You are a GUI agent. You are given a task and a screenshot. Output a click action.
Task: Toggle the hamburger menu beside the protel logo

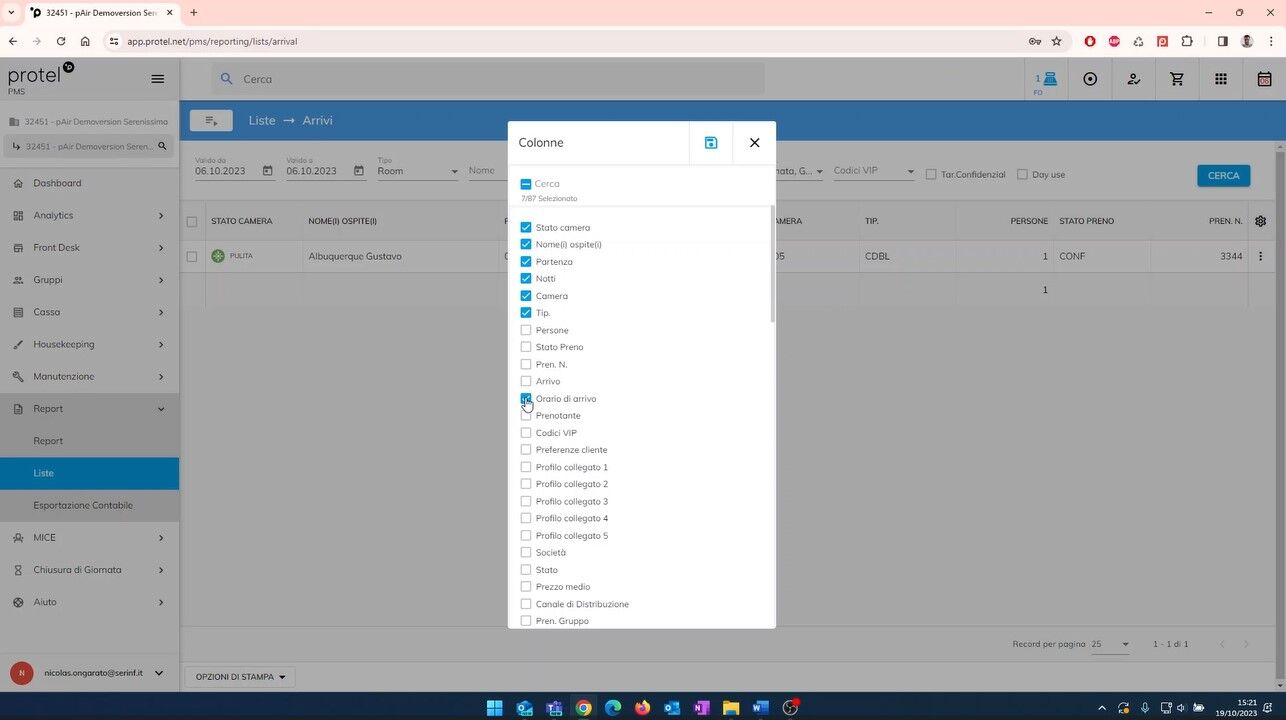pyautogui.click(x=157, y=79)
